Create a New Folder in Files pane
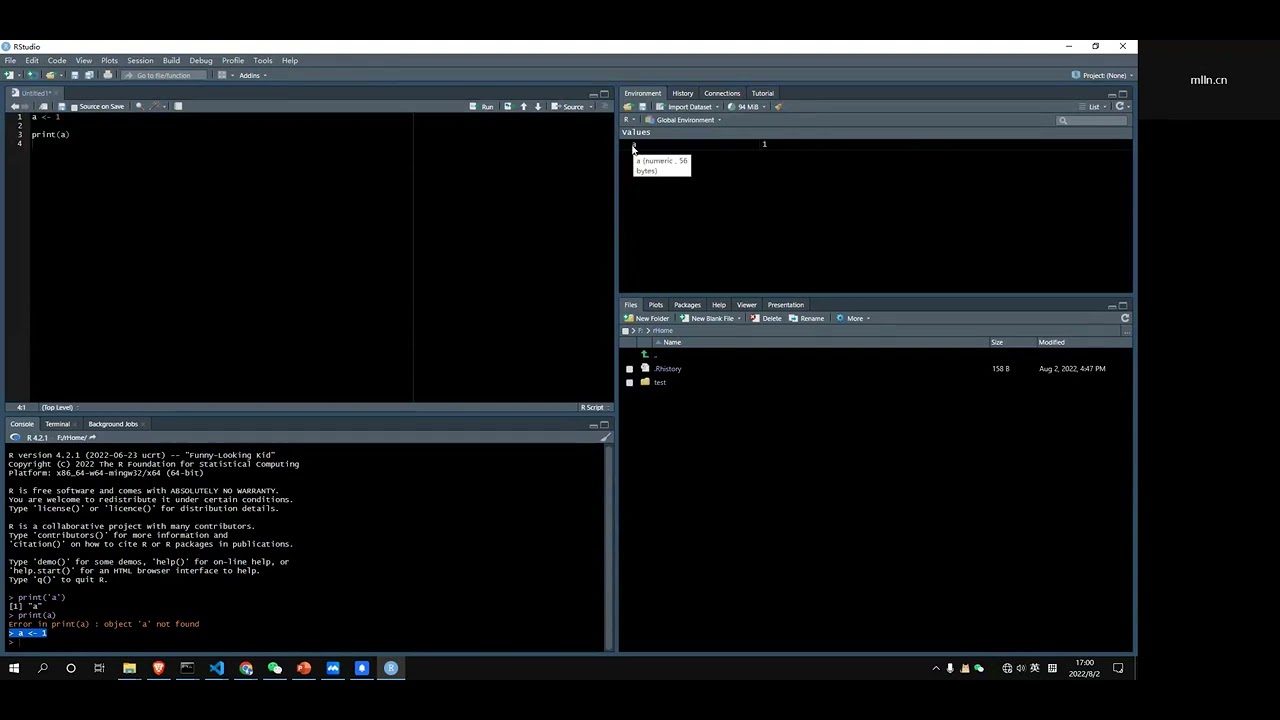 click(x=647, y=318)
